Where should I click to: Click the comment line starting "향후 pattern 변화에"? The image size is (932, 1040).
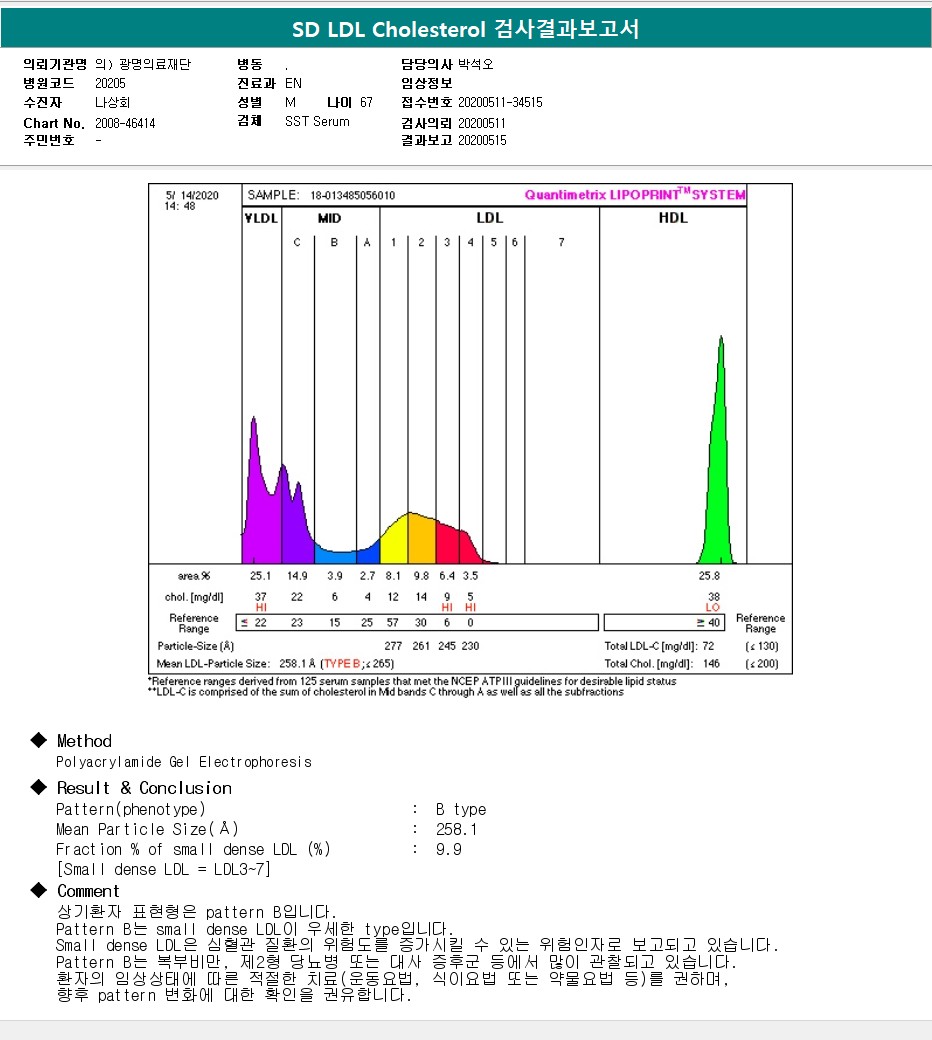[x=234, y=995]
